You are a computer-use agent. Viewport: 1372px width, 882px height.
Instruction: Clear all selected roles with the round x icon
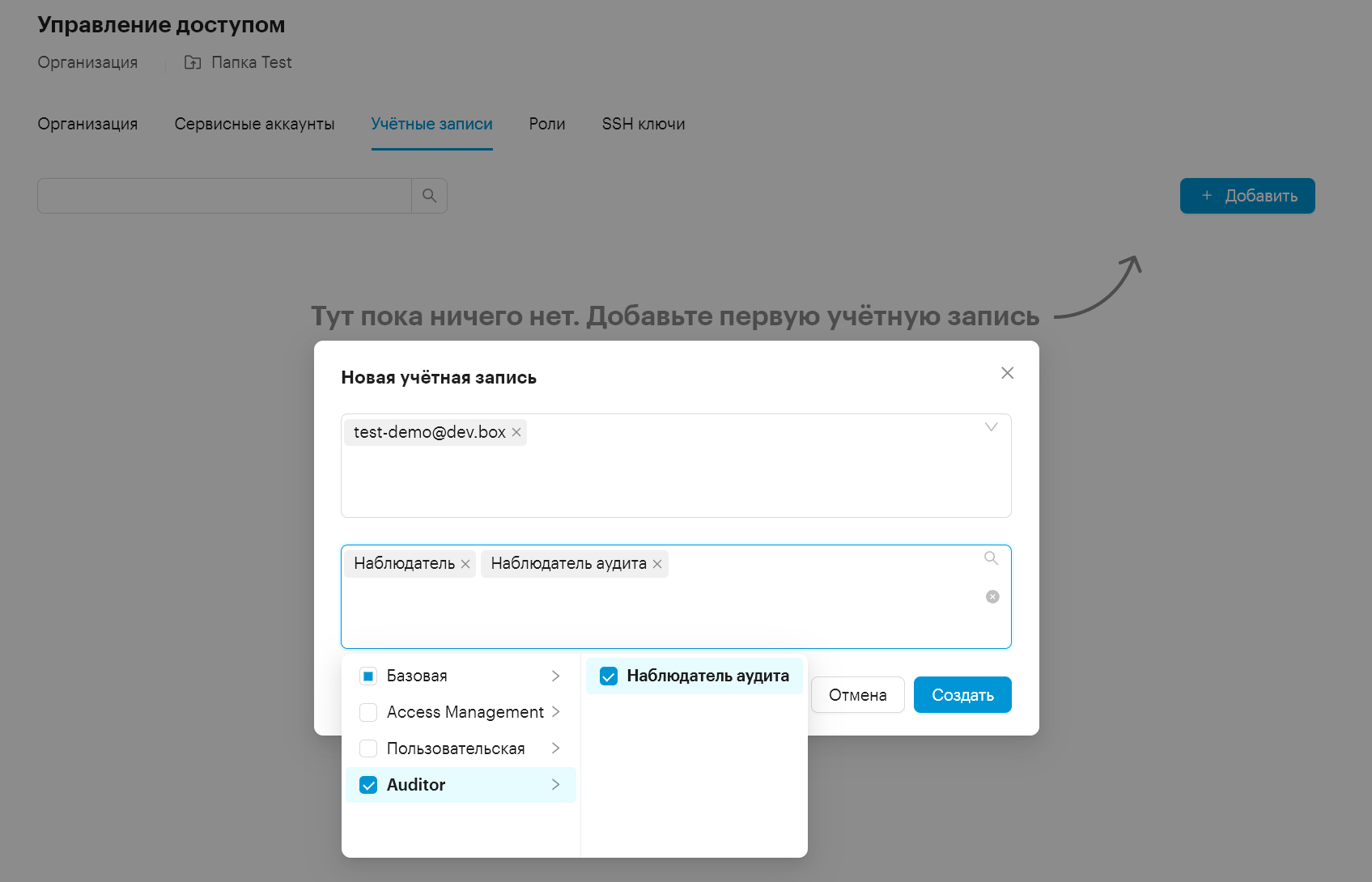coord(992,596)
